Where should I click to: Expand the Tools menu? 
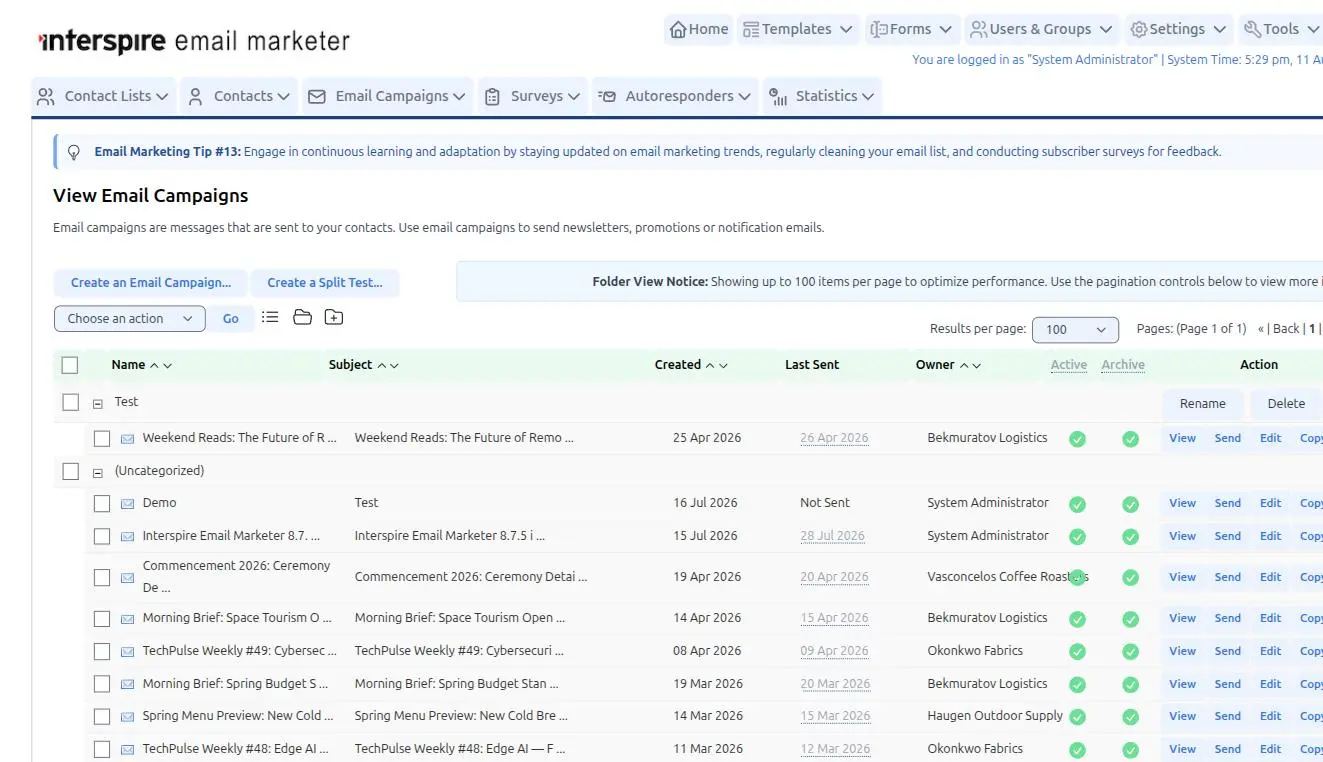1281,29
